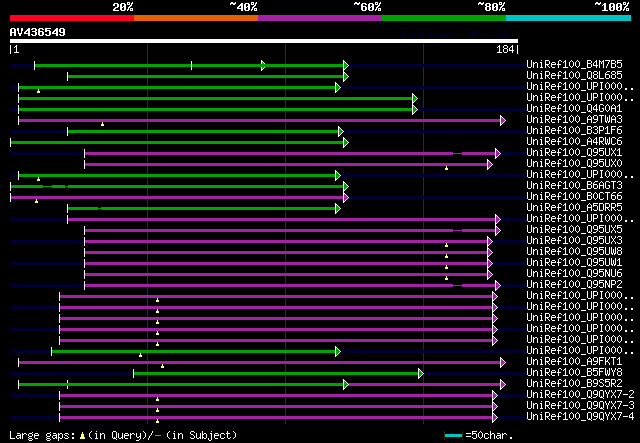This screenshot has width=640, height=443.
Task: Click the UniRef100_B0CT66 label
Action: point(574,197)
